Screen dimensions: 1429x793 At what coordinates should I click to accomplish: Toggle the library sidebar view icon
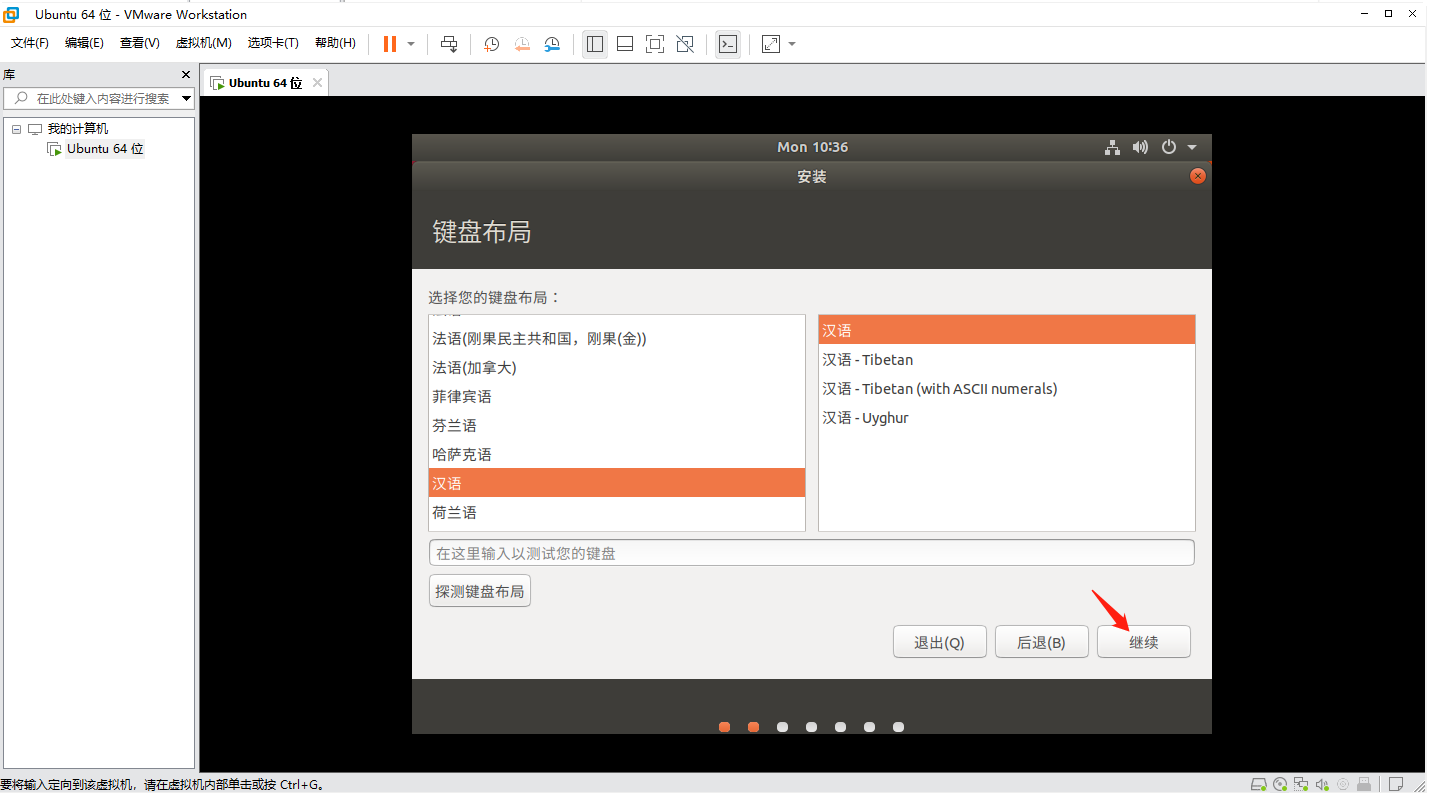click(595, 44)
